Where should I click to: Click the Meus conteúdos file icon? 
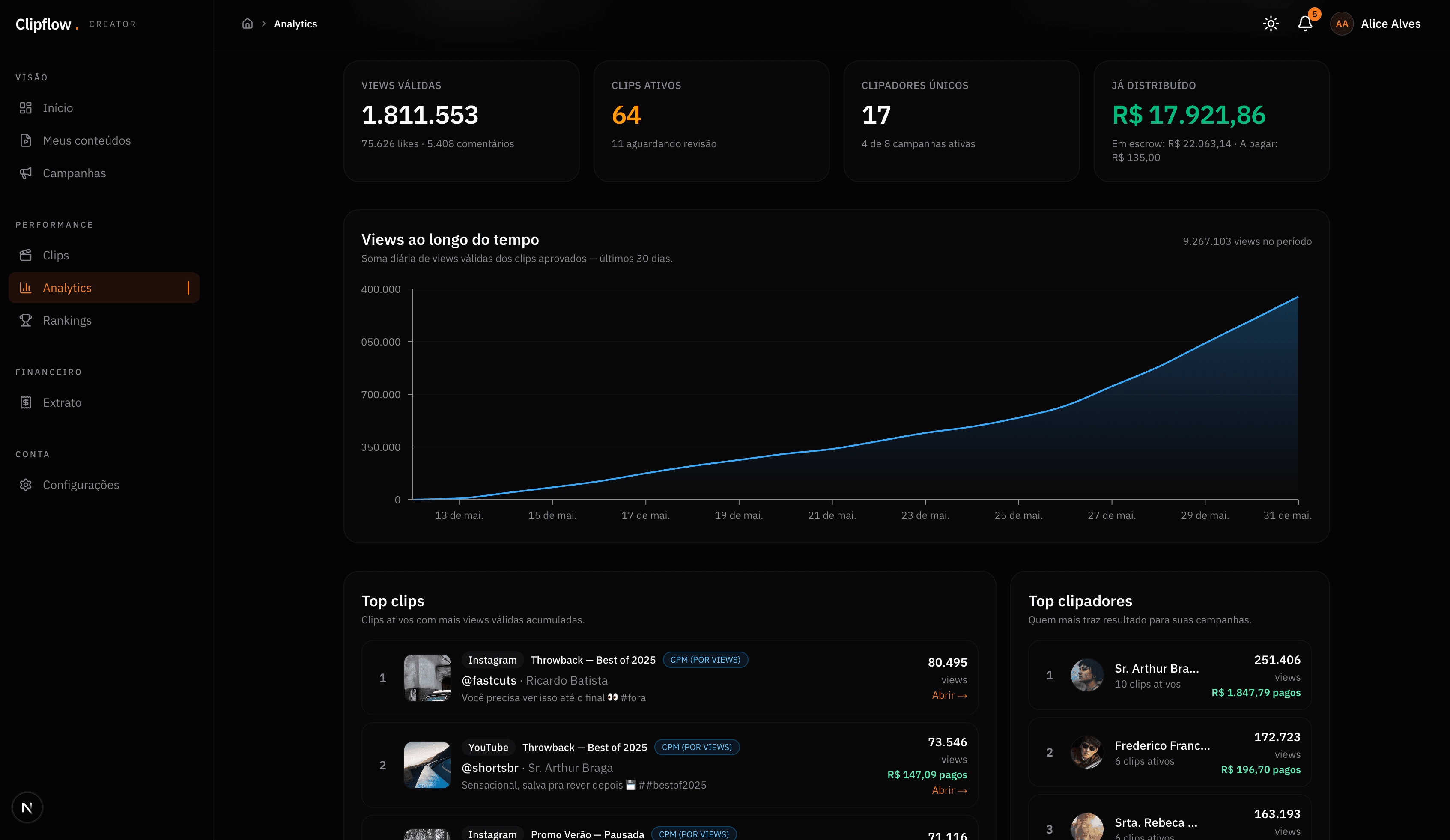click(25, 140)
